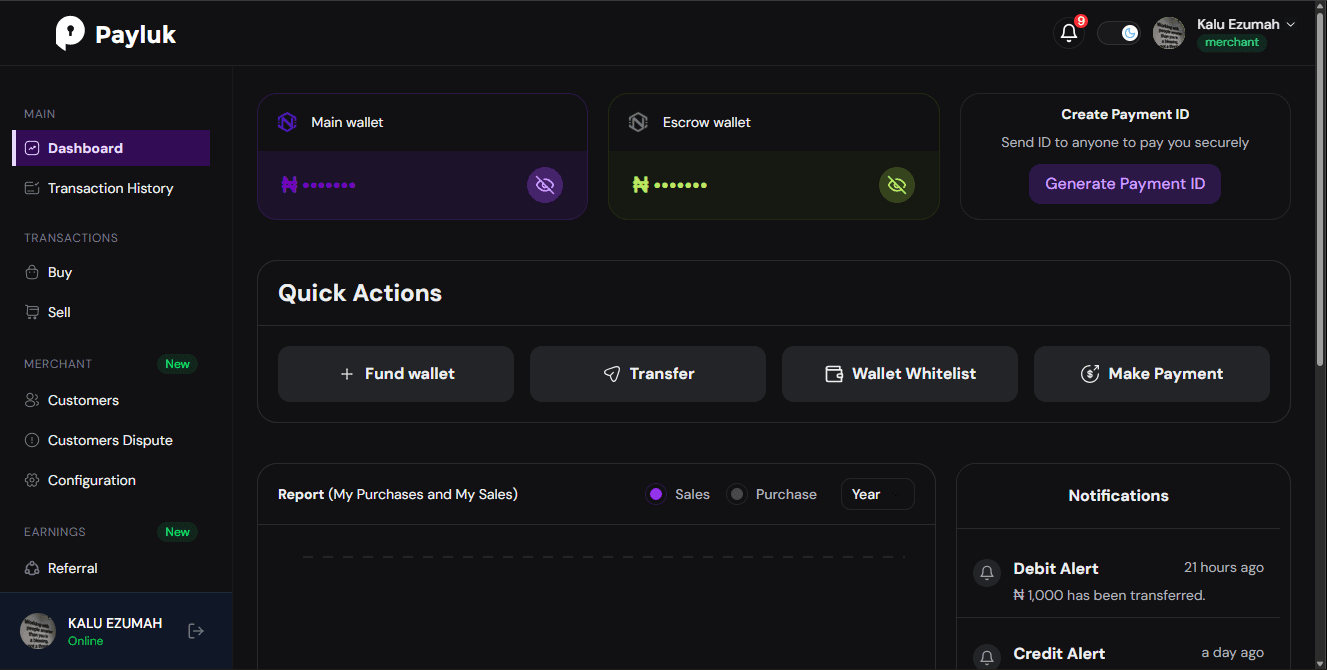Click the Generate Payment ID button
Image resolution: width=1327 pixels, height=670 pixels.
point(1124,184)
